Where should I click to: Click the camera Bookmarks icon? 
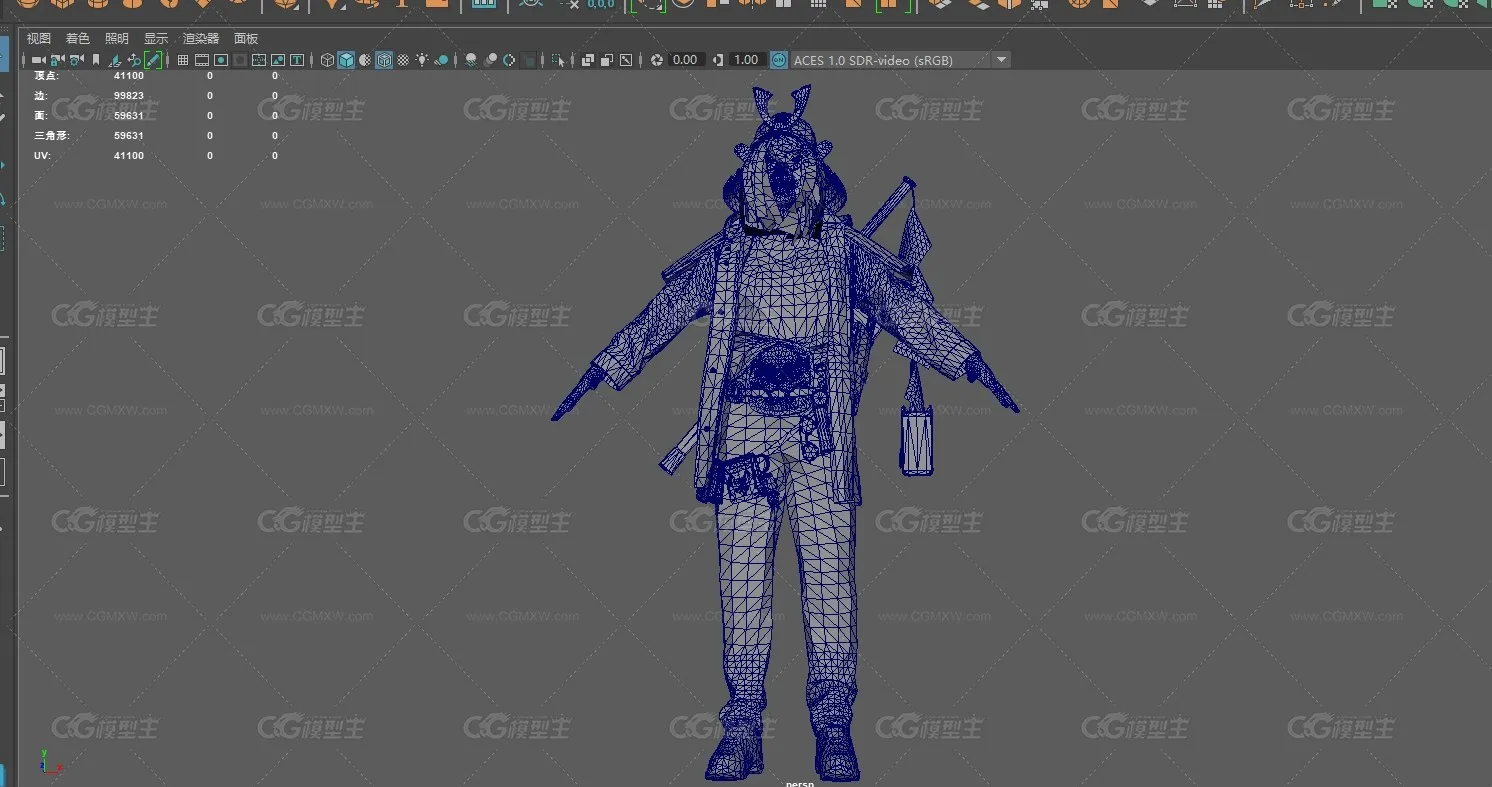point(96,60)
